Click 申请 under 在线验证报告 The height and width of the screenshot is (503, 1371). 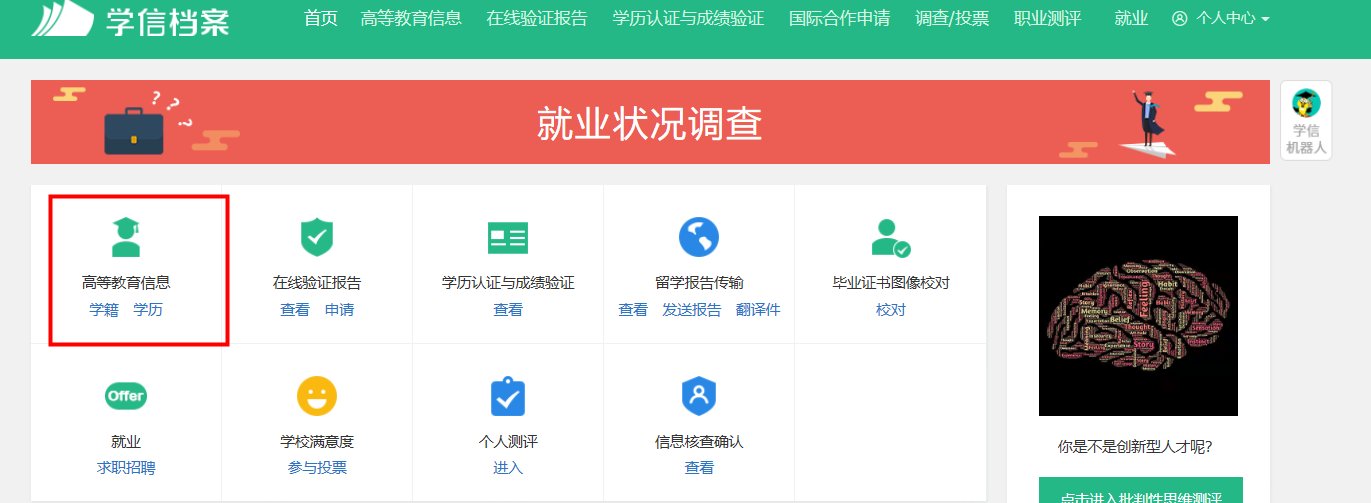339,309
